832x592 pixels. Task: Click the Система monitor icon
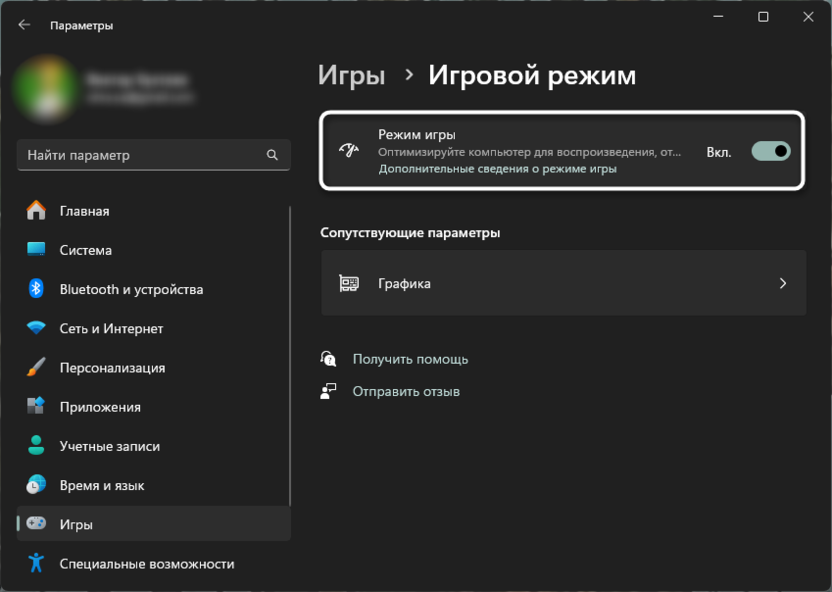36,250
